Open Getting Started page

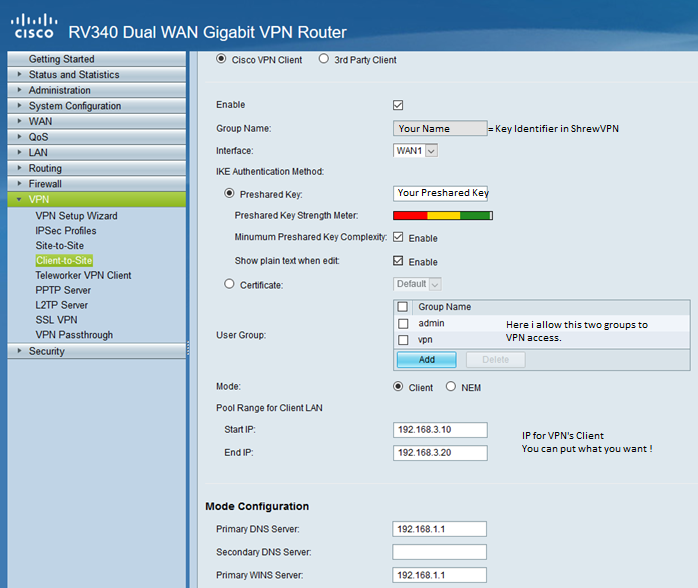(97, 59)
